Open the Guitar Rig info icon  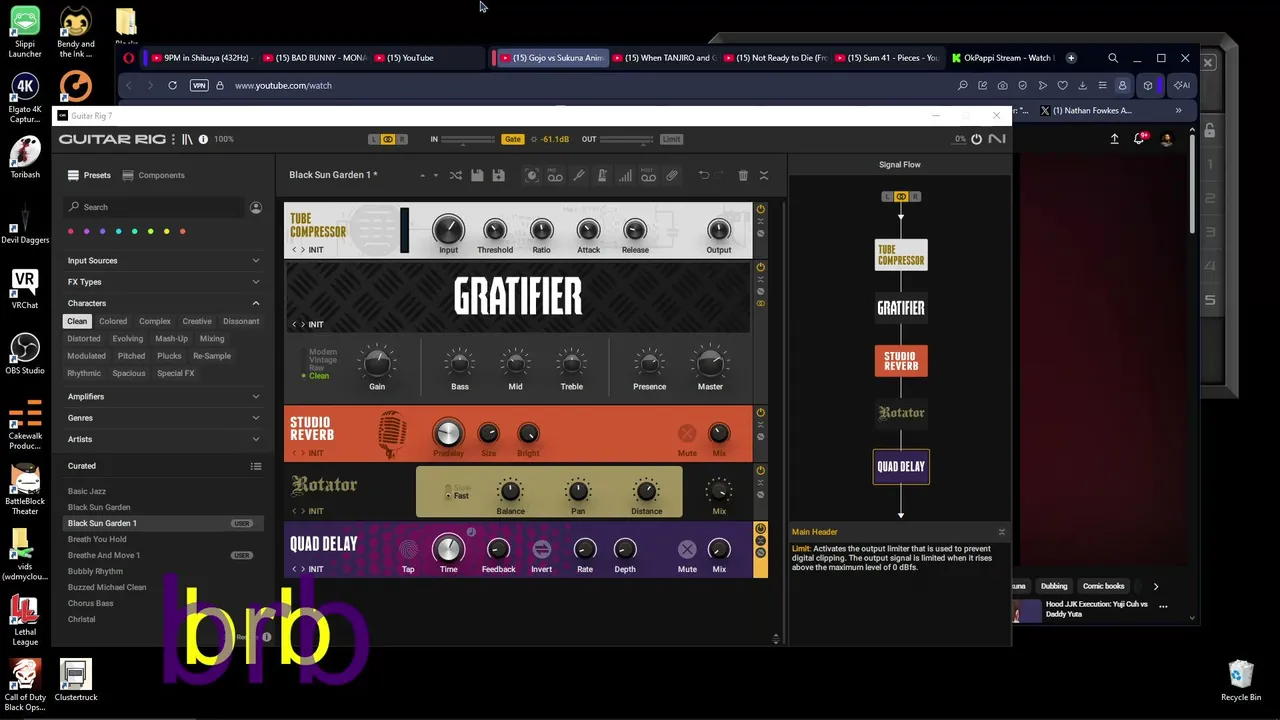click(x=203, y=139)
